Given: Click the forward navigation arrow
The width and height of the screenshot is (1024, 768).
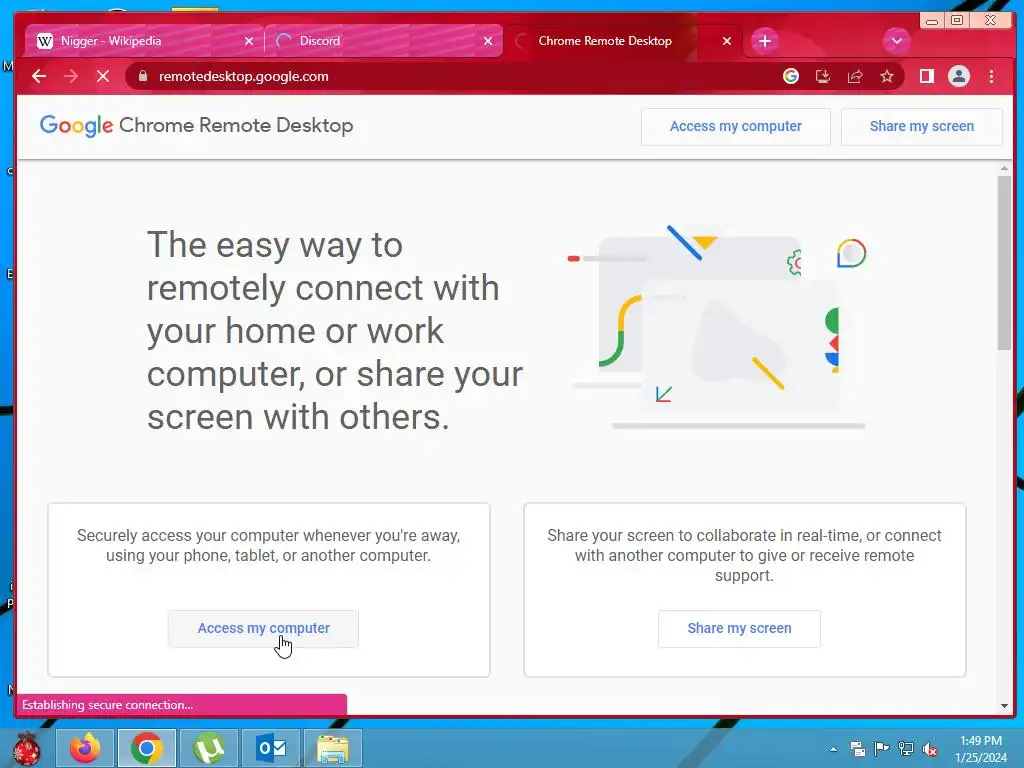Looking at the screenshot, I should click(71, 76).
